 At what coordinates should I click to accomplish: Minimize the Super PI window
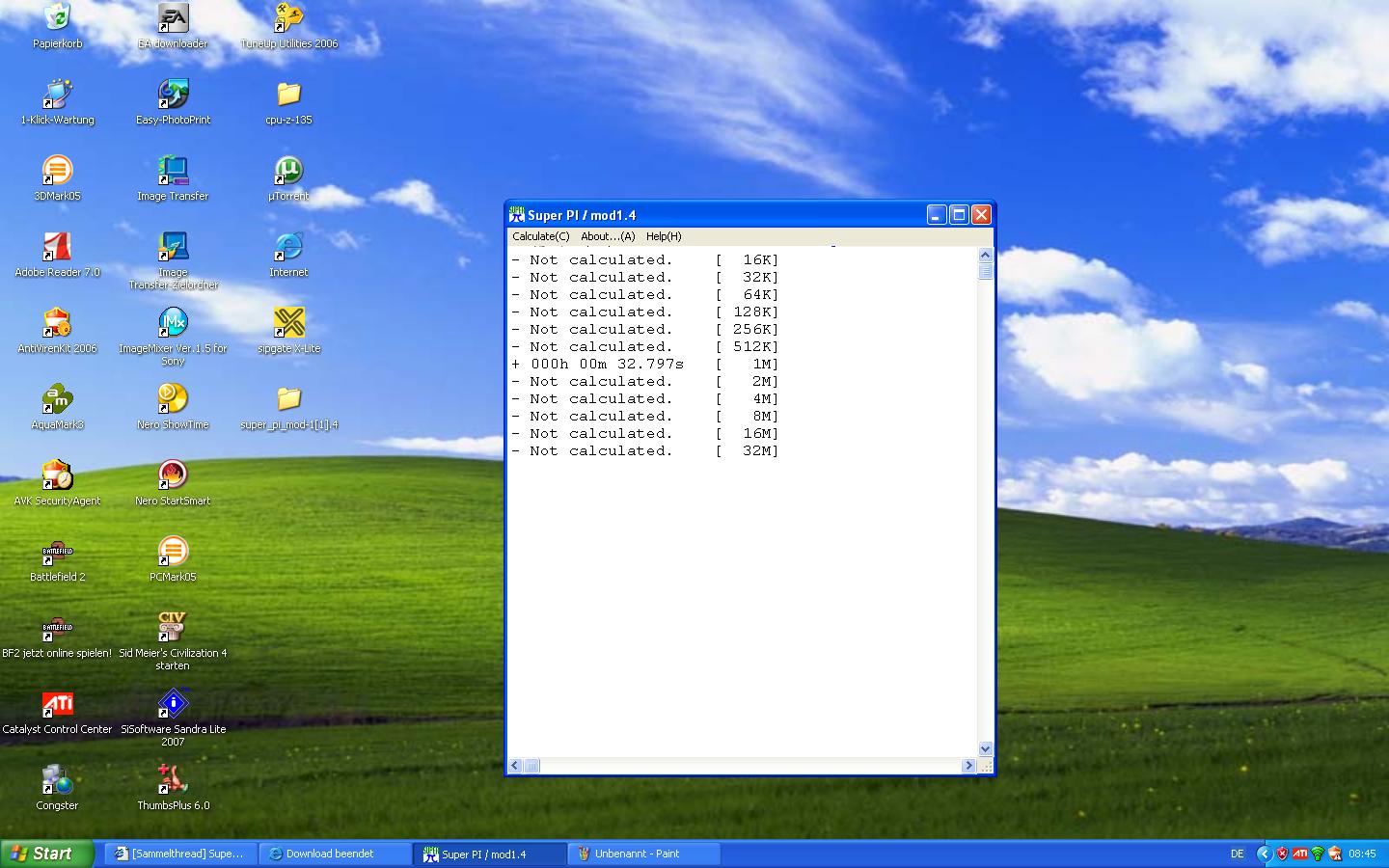pyautogui.click(x=937, y=214)
